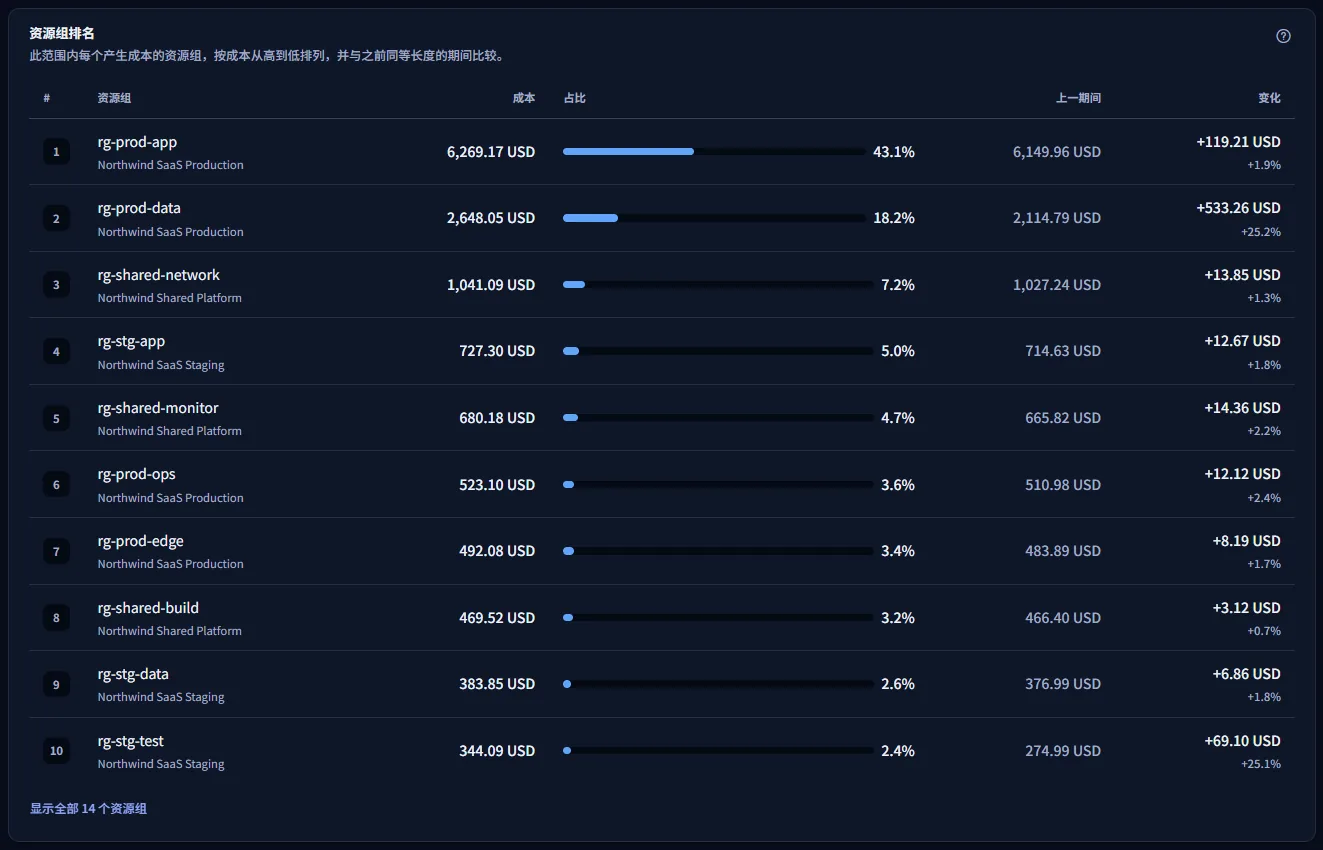
Task: Select the rg-shared-build resource group
Action: point(148,608)
